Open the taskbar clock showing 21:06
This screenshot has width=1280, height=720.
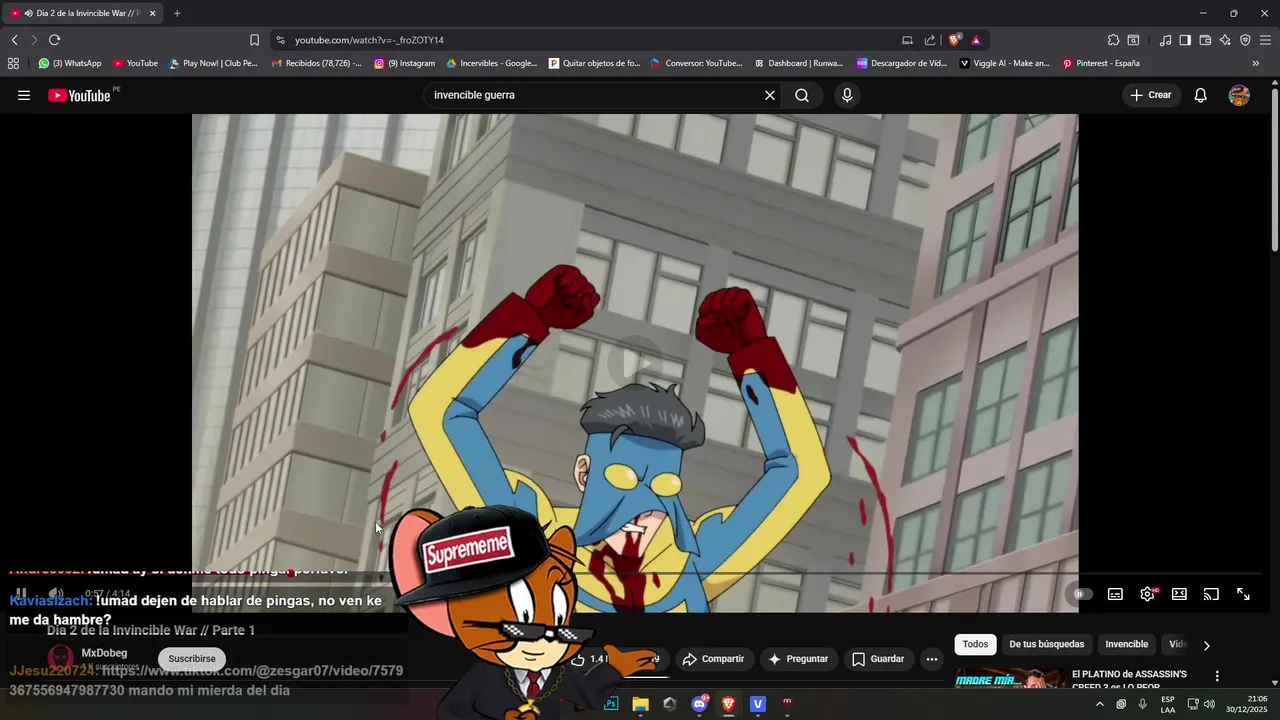click(x=1246, y=704)
